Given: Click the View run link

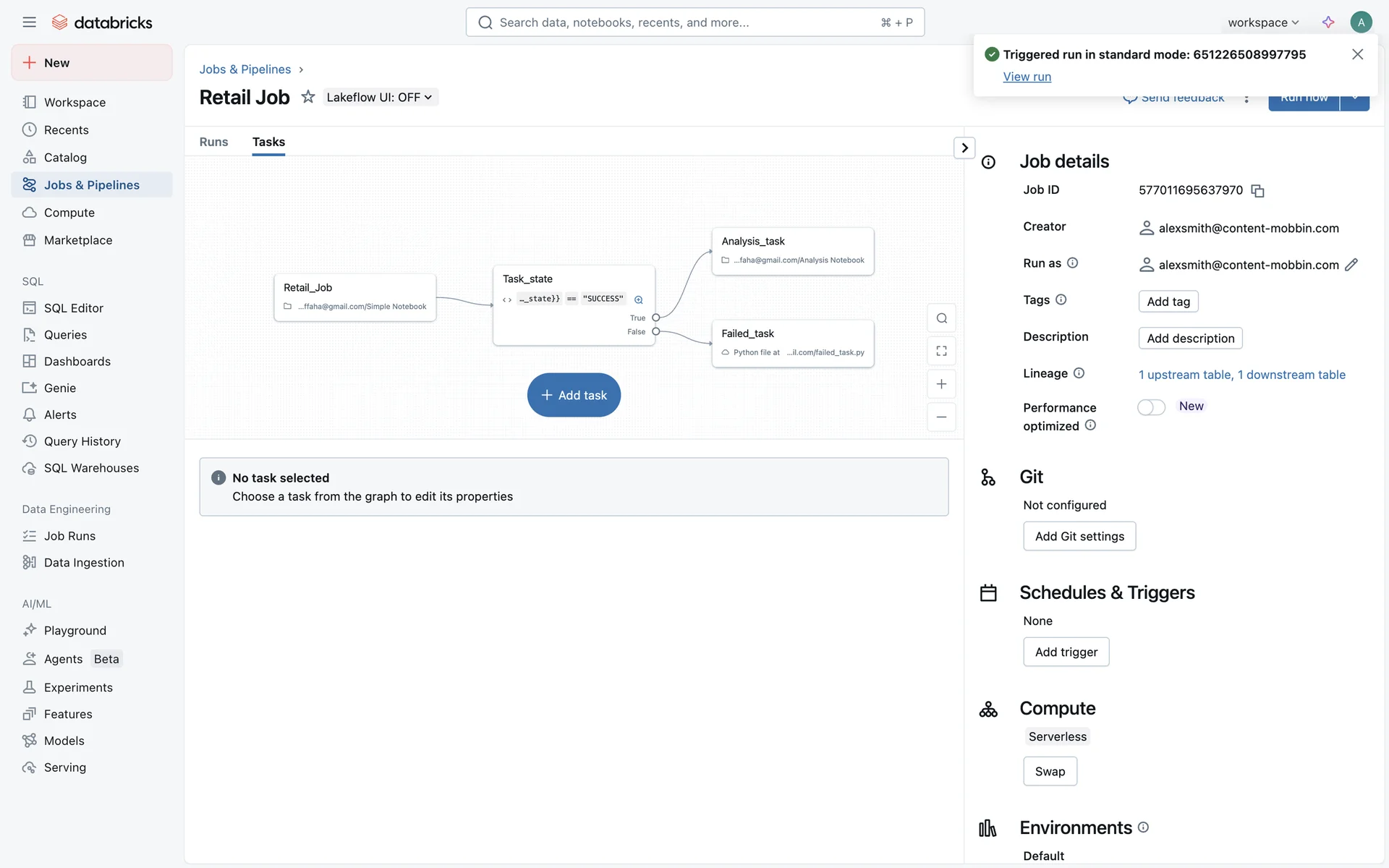Looking at the screenshot, I should [x=1027, y=77].
